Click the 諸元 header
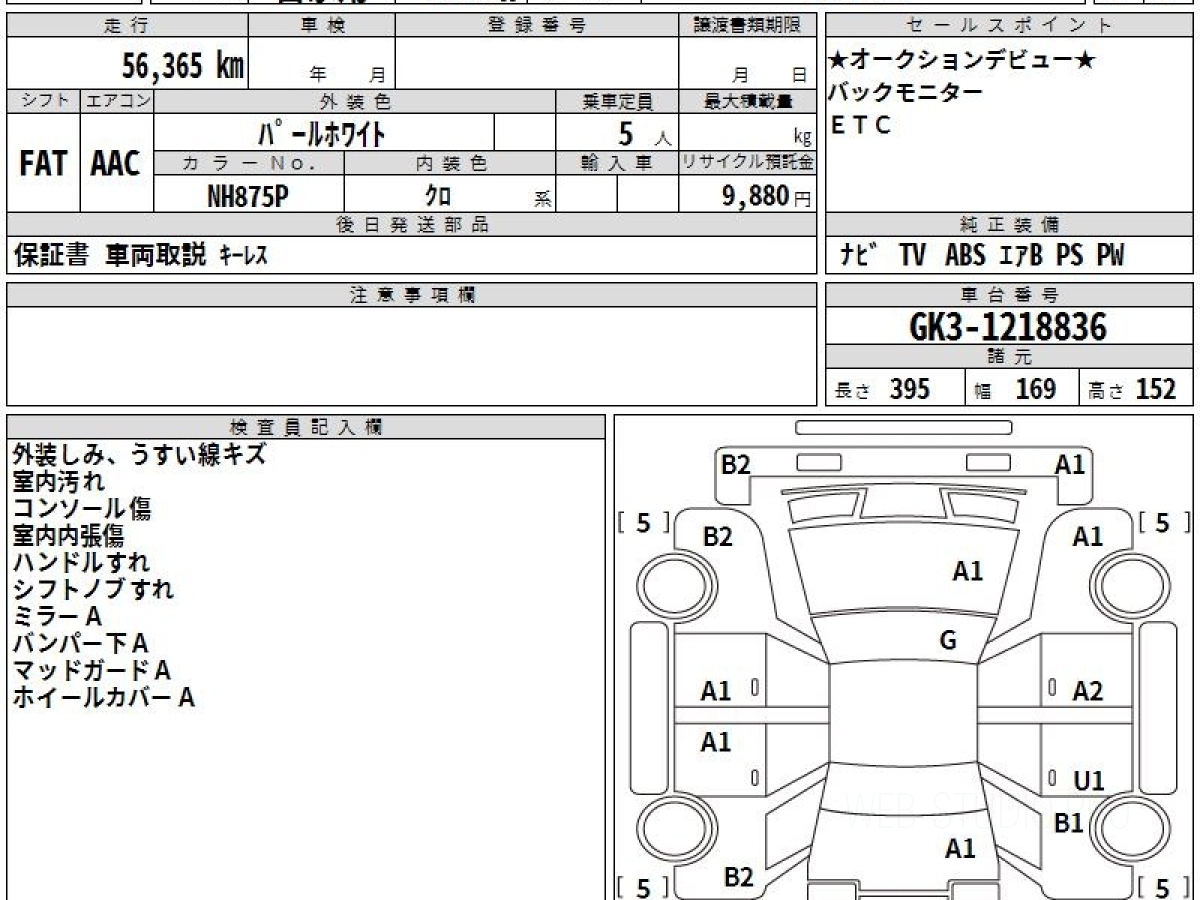The width and height of the screenshot is (1200, 900). click(x=1010, y=357)
